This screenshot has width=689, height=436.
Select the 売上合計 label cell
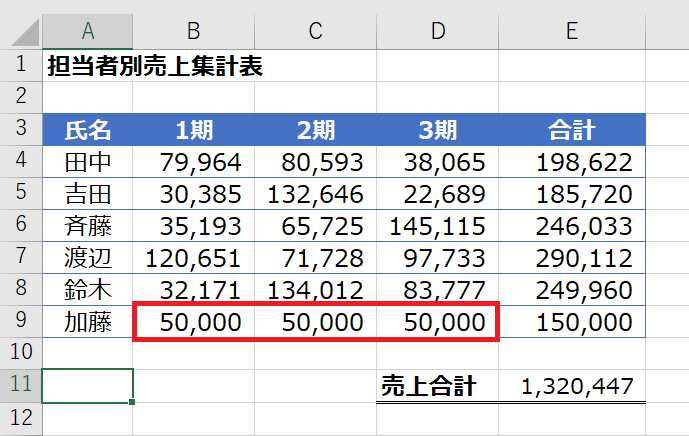[x=437, y=386]
